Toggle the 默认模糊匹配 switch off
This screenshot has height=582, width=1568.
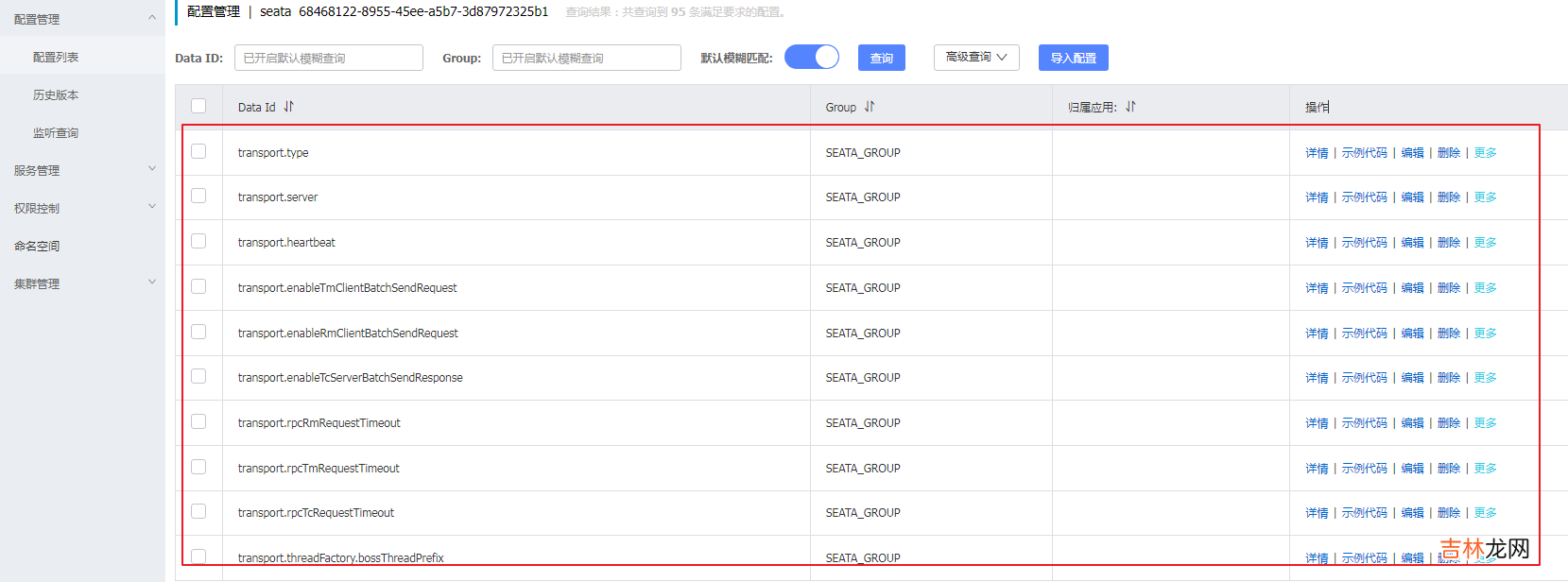[x=812, y=58]
